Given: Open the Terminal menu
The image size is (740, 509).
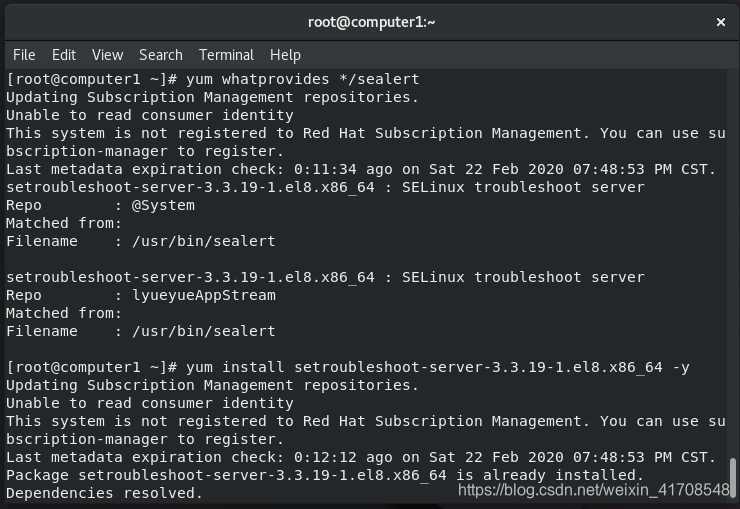Looking at the screenshot, I should pos(227,55).
